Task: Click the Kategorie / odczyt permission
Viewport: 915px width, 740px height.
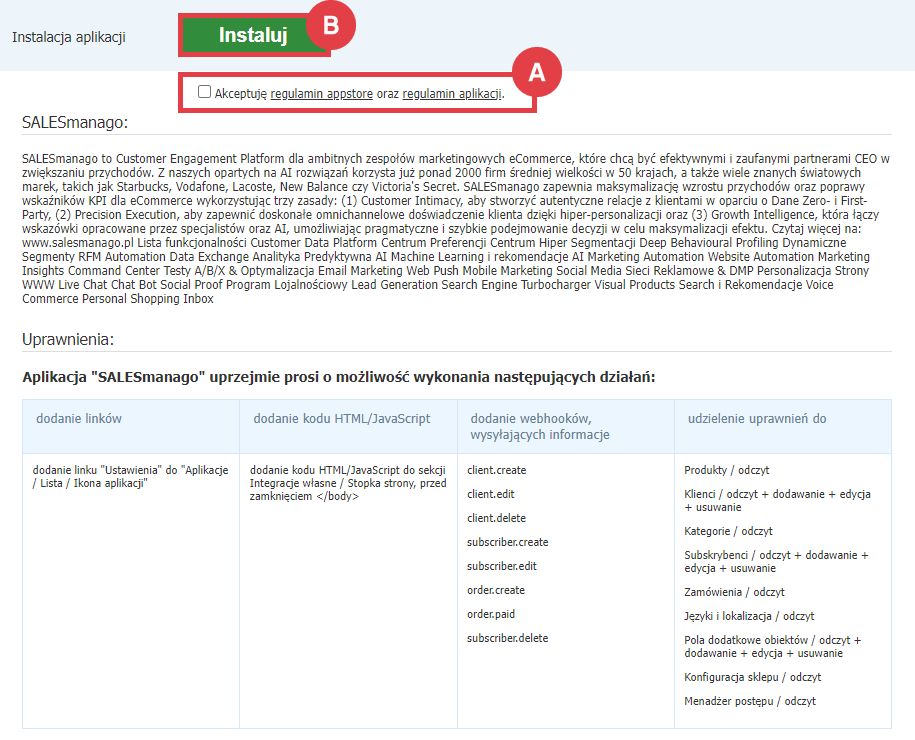Action: [x=728, y=531]
